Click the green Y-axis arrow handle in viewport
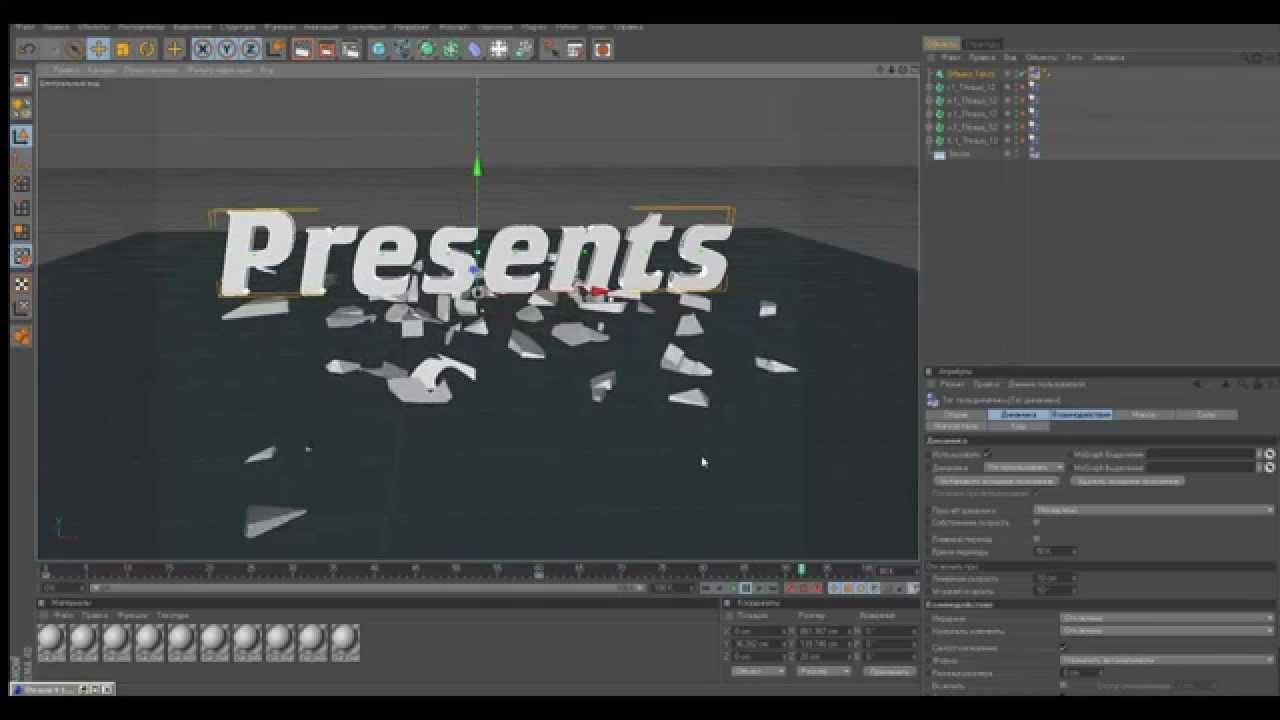 tap(477, 166)
